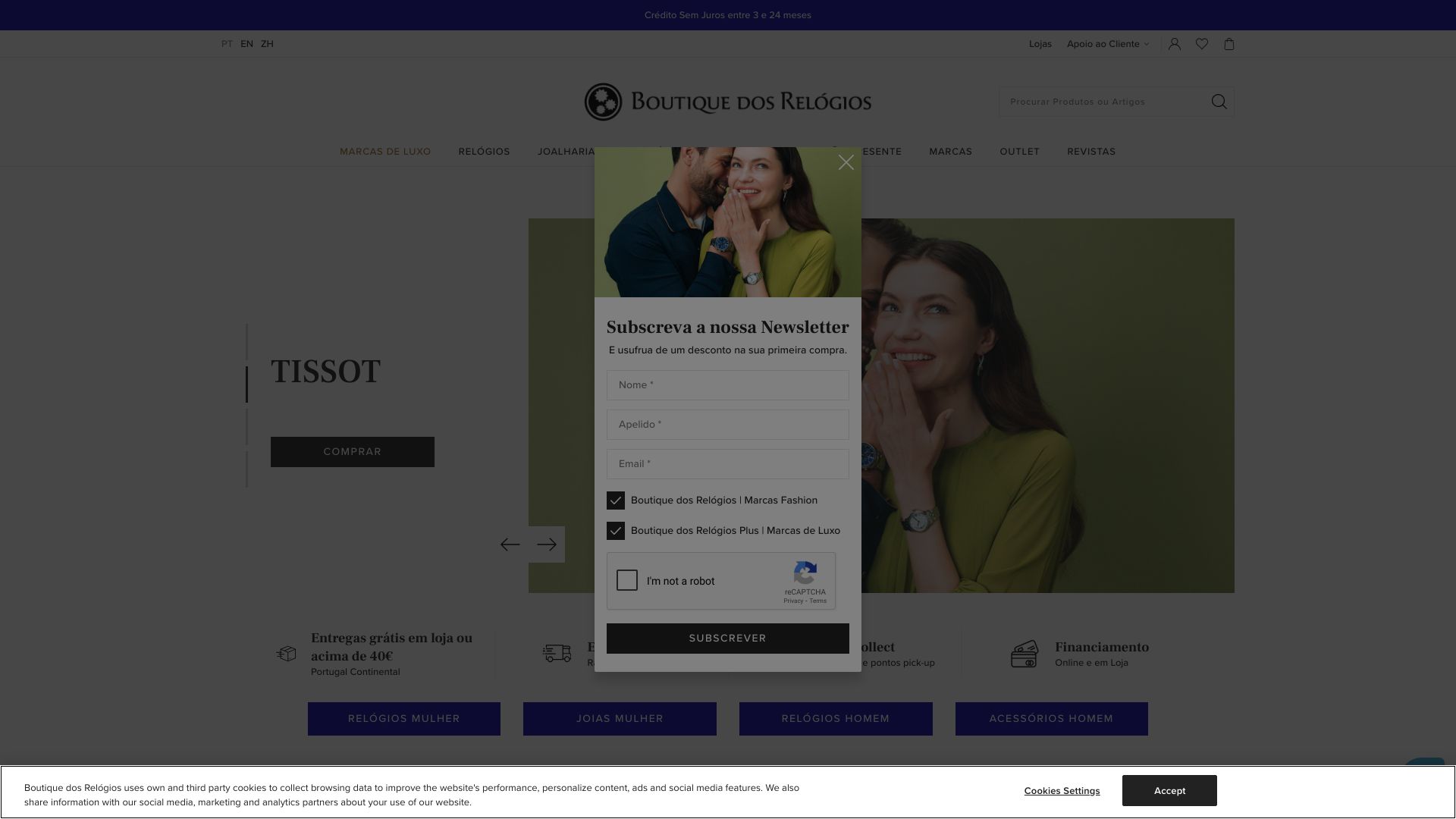Viewport: 1456px width, 819px height.
Task: Click the Crédito Sem Juros top banner text
Action: pyautogui.click(x=728, y=15)
